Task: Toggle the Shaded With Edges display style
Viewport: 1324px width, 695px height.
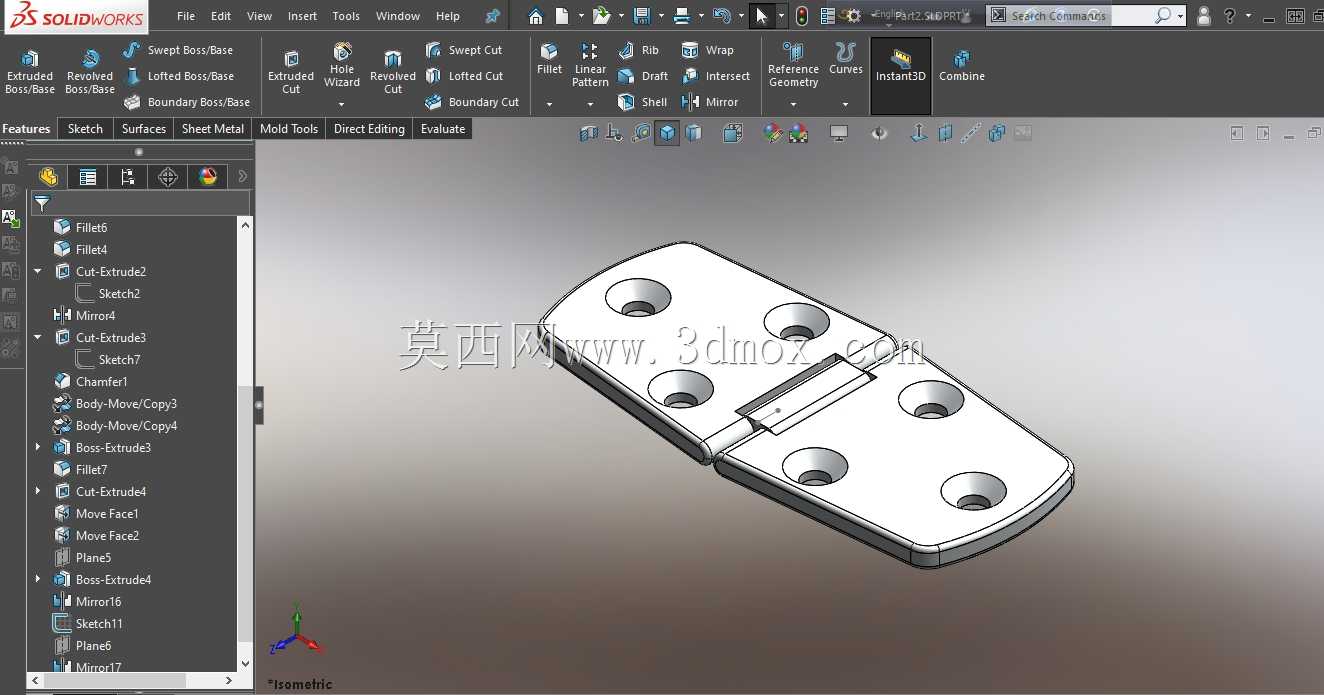Action: pos(667,133)
